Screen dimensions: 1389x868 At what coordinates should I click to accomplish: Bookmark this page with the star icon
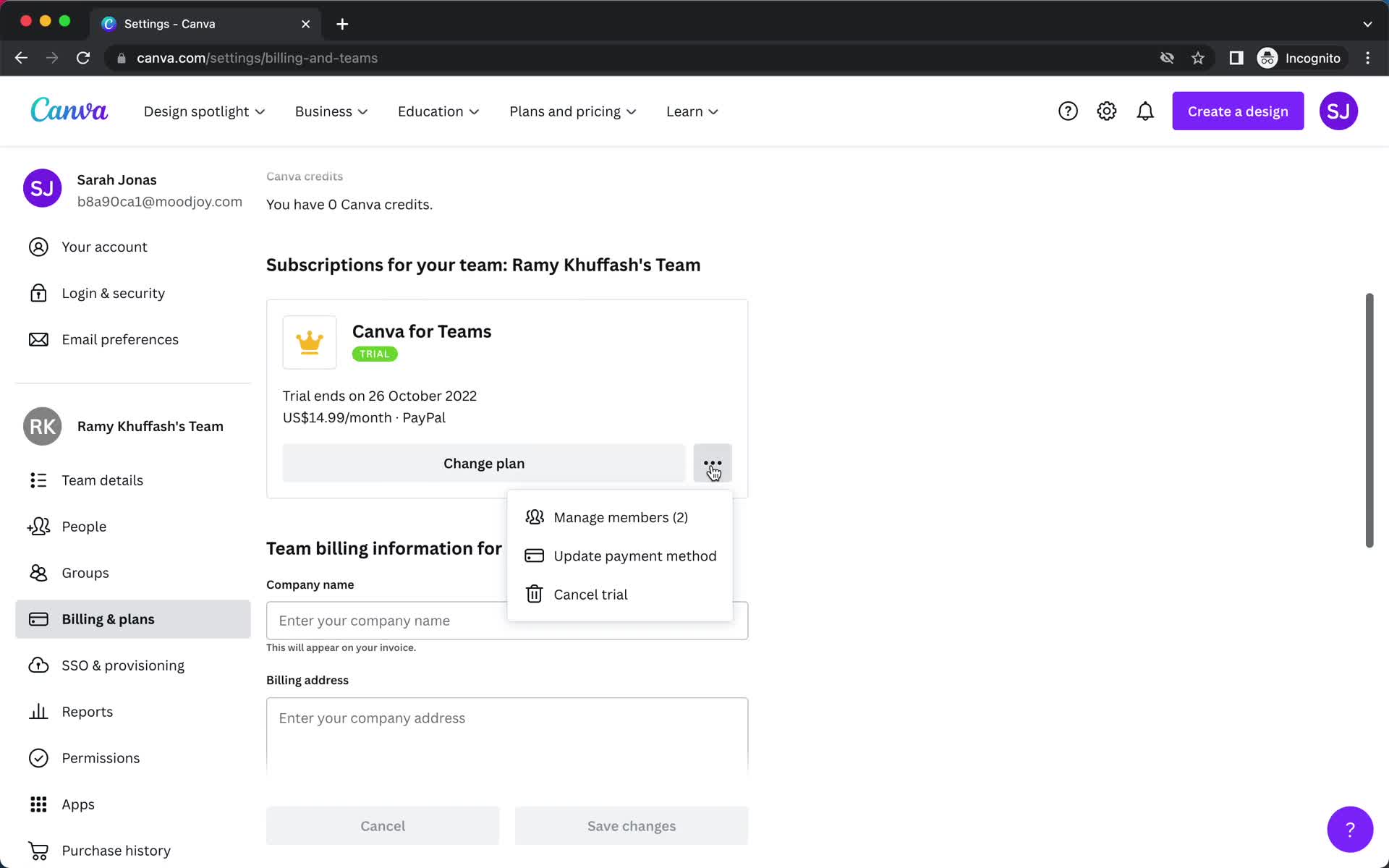[x=1198, y=58]
